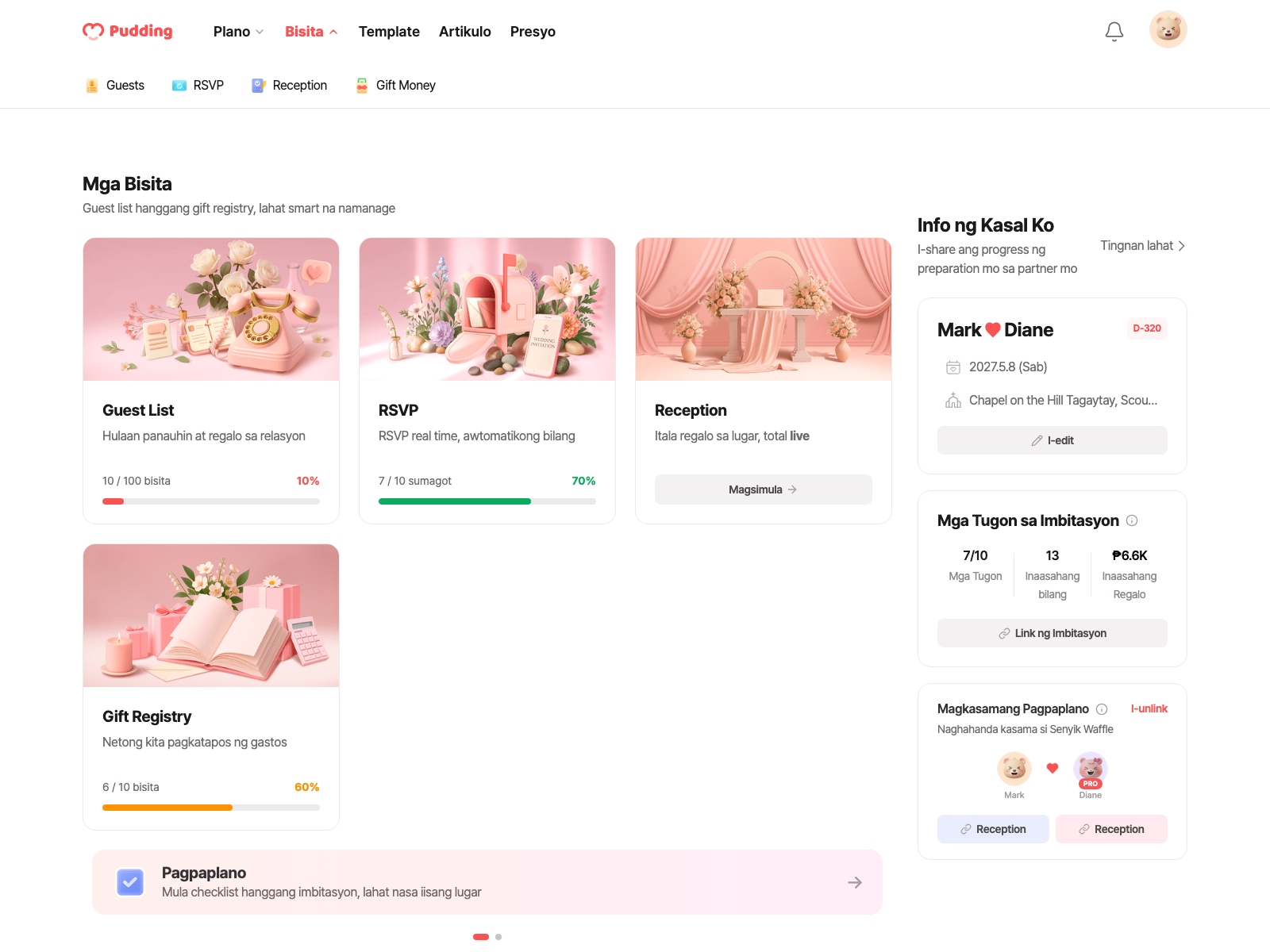Image resolution: width=1270 pixels, height=952 pixels.
Task: Open the Reception card image
Action: tap(764, 309)
